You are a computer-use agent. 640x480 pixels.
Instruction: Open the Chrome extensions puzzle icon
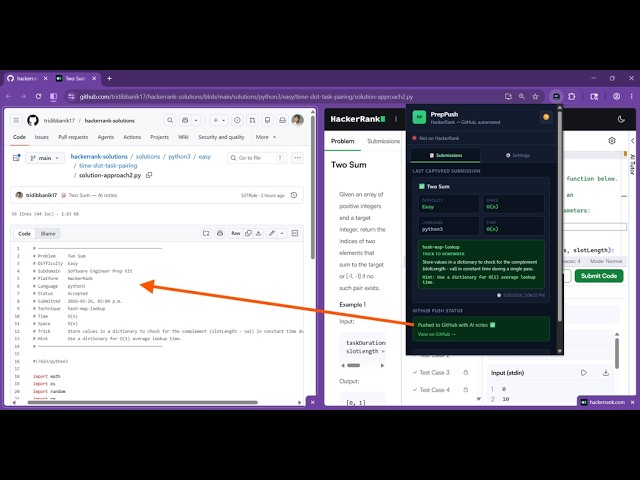(x=572, y=97)
